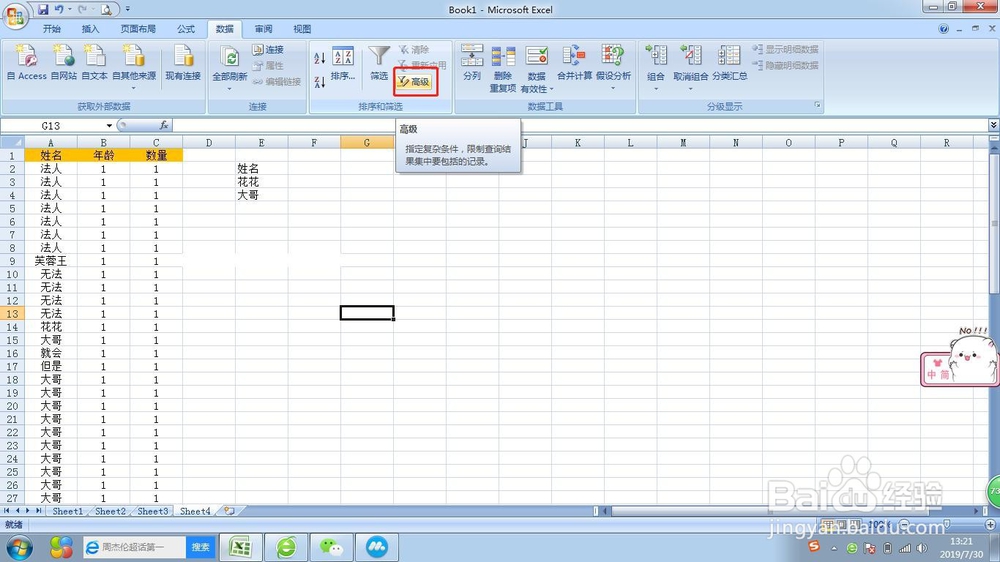The width and height of the screenshot is (1000, 562).
Task: Click the Office button logo
Action: (15, 15)
